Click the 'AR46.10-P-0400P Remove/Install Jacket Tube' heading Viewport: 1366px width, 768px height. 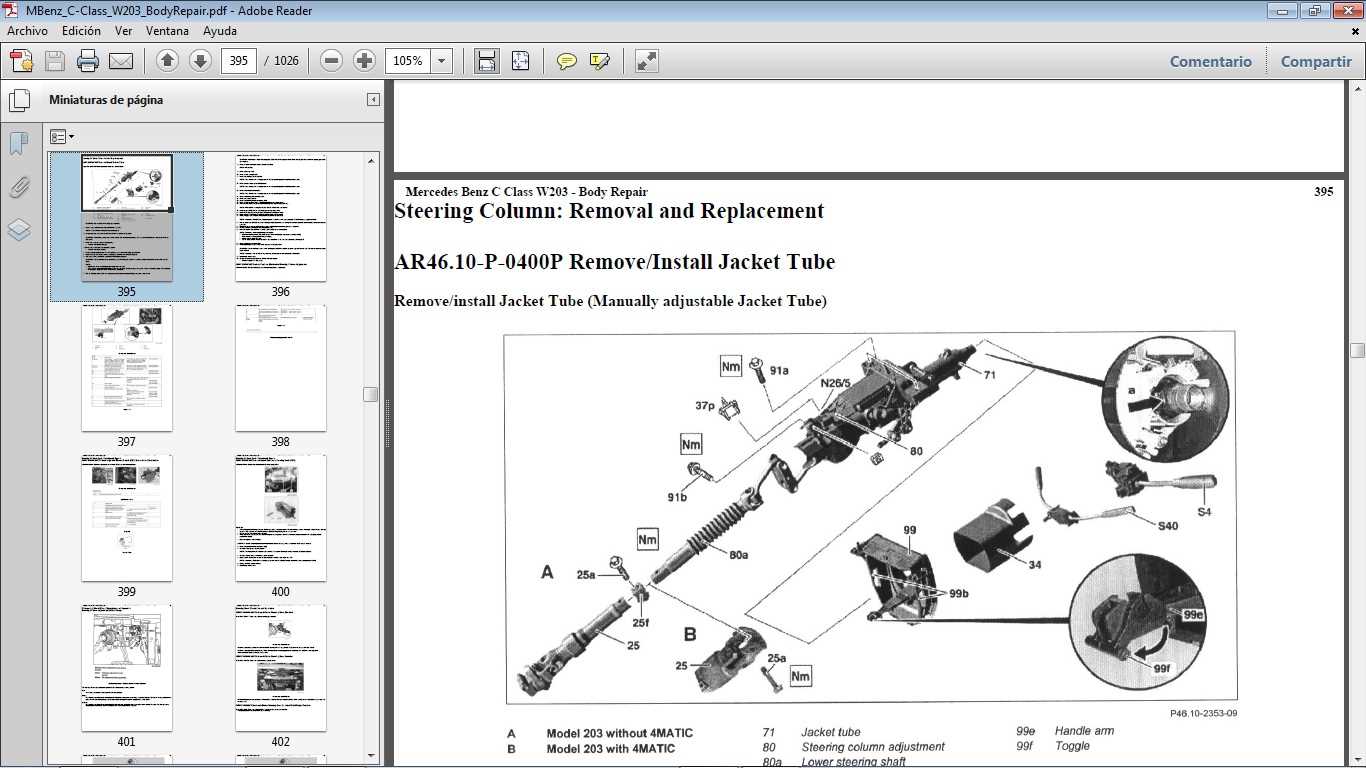[615, 262]
